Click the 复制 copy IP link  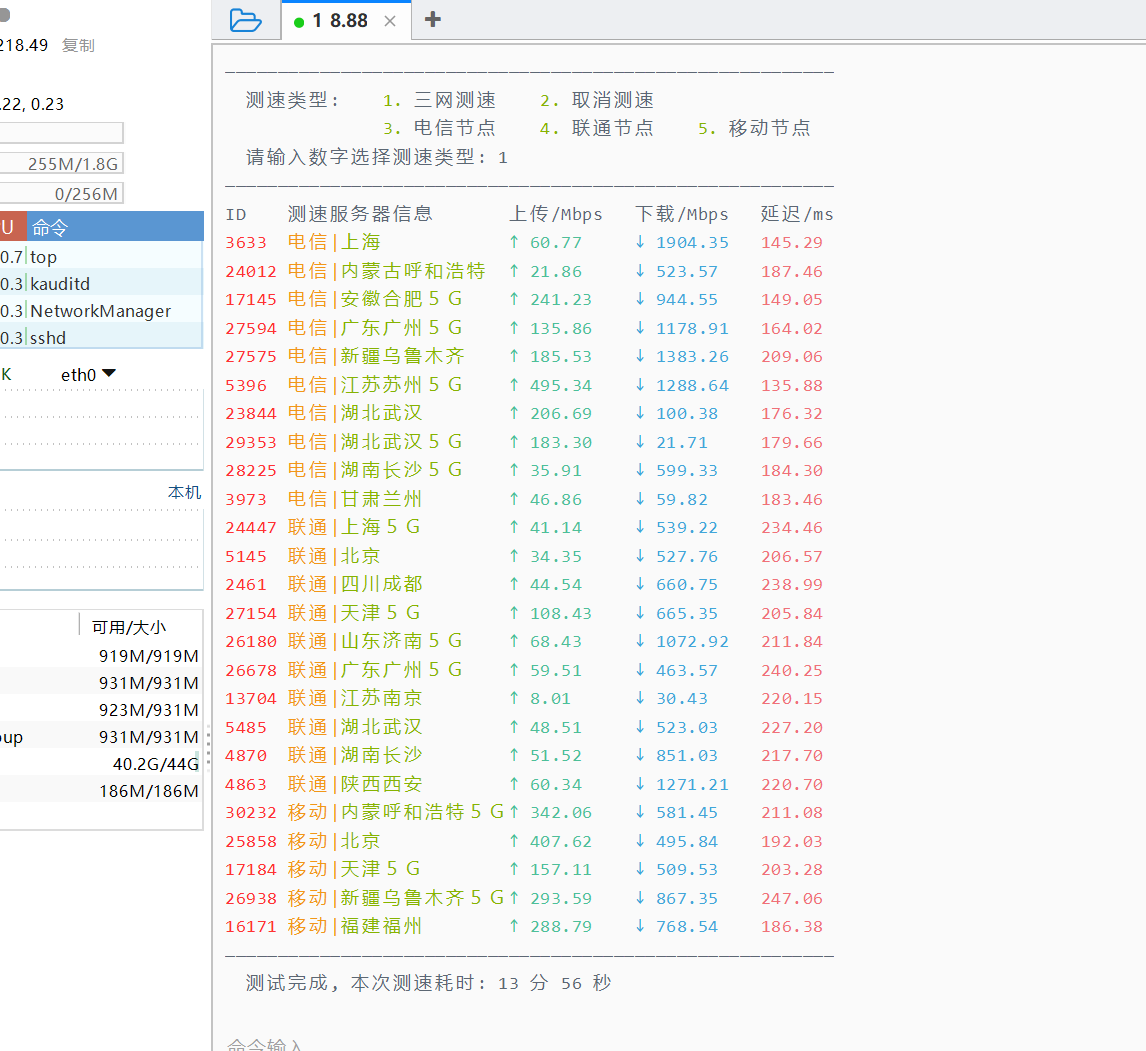pos(78,45)
